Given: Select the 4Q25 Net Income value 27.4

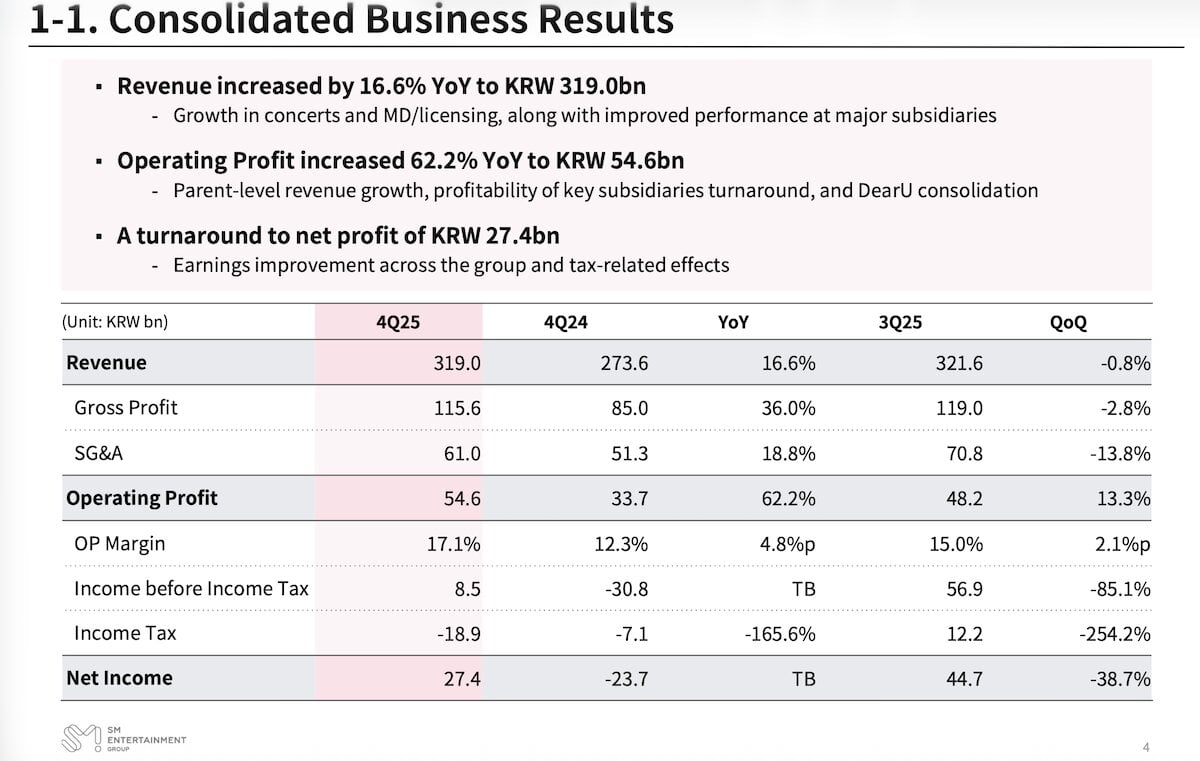Looking at the screenshot, I should 464,678.
